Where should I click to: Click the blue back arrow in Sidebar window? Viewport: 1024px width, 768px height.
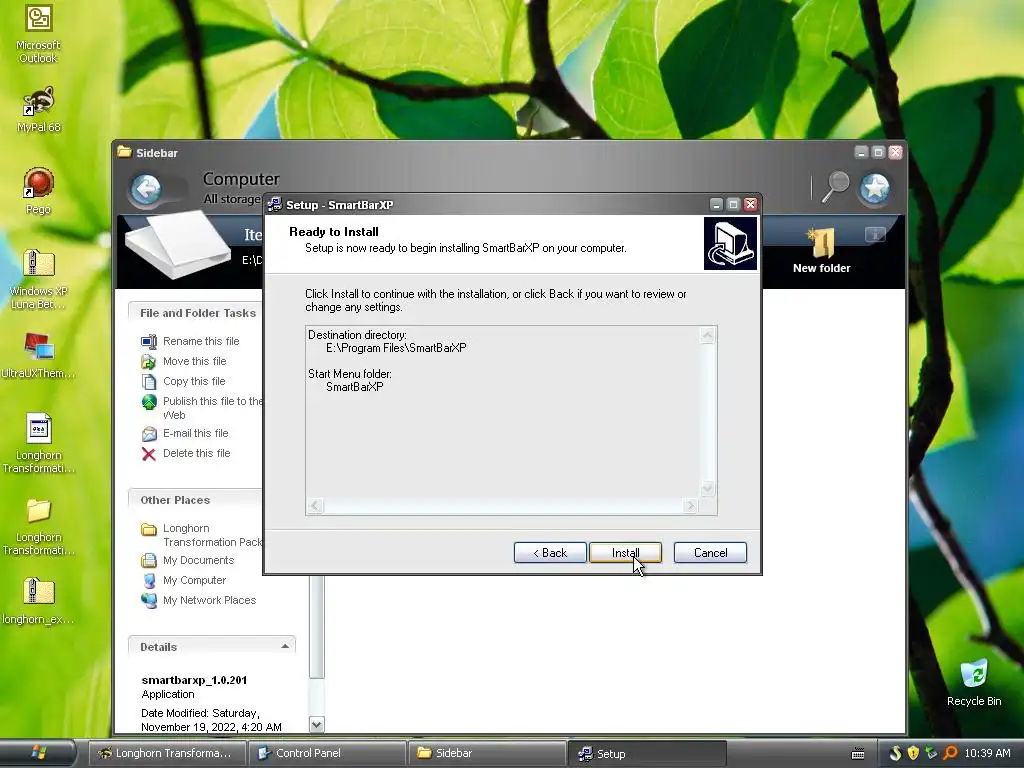tap(146, 189)
